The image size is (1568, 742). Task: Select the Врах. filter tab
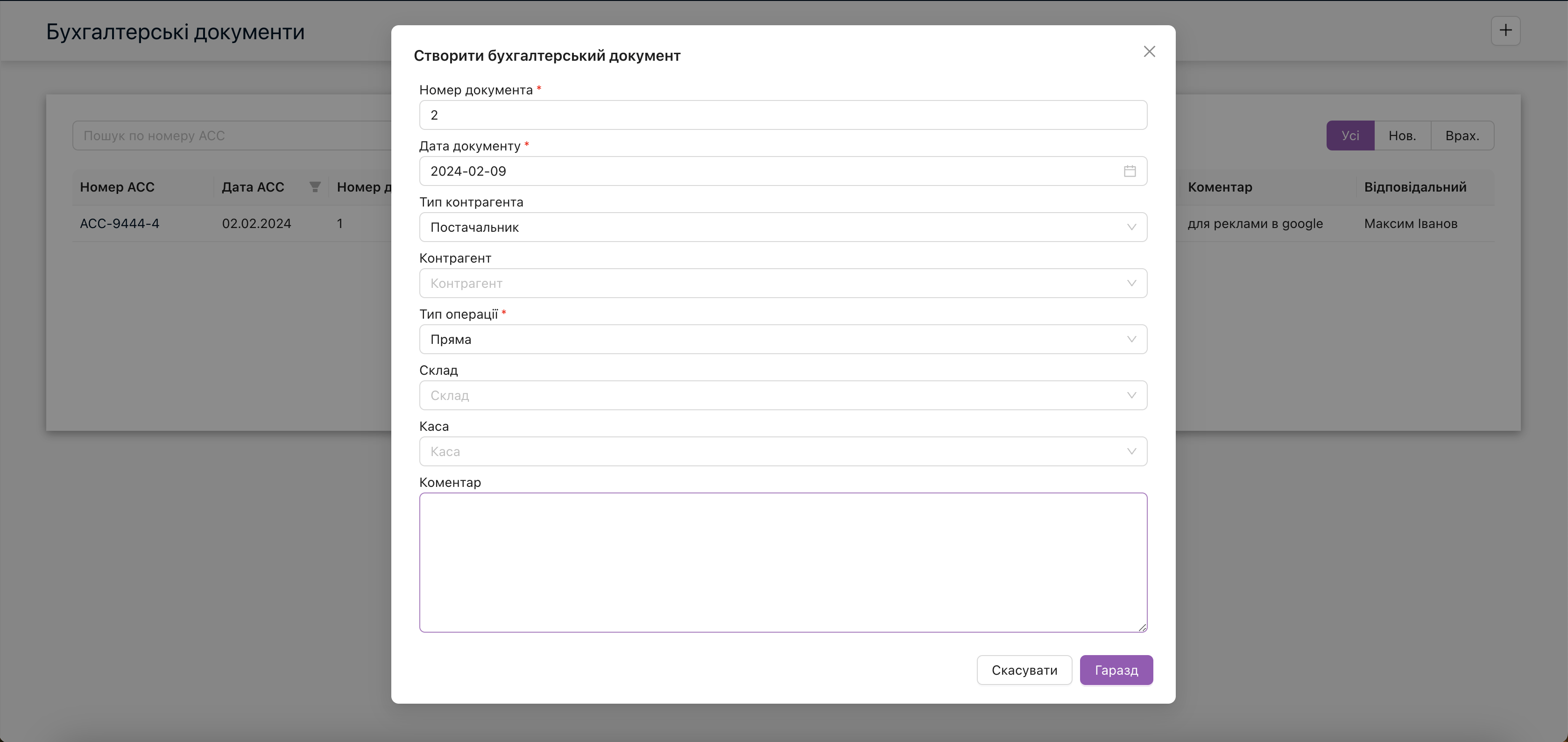pyautogui.click(x=1462, y=136)
